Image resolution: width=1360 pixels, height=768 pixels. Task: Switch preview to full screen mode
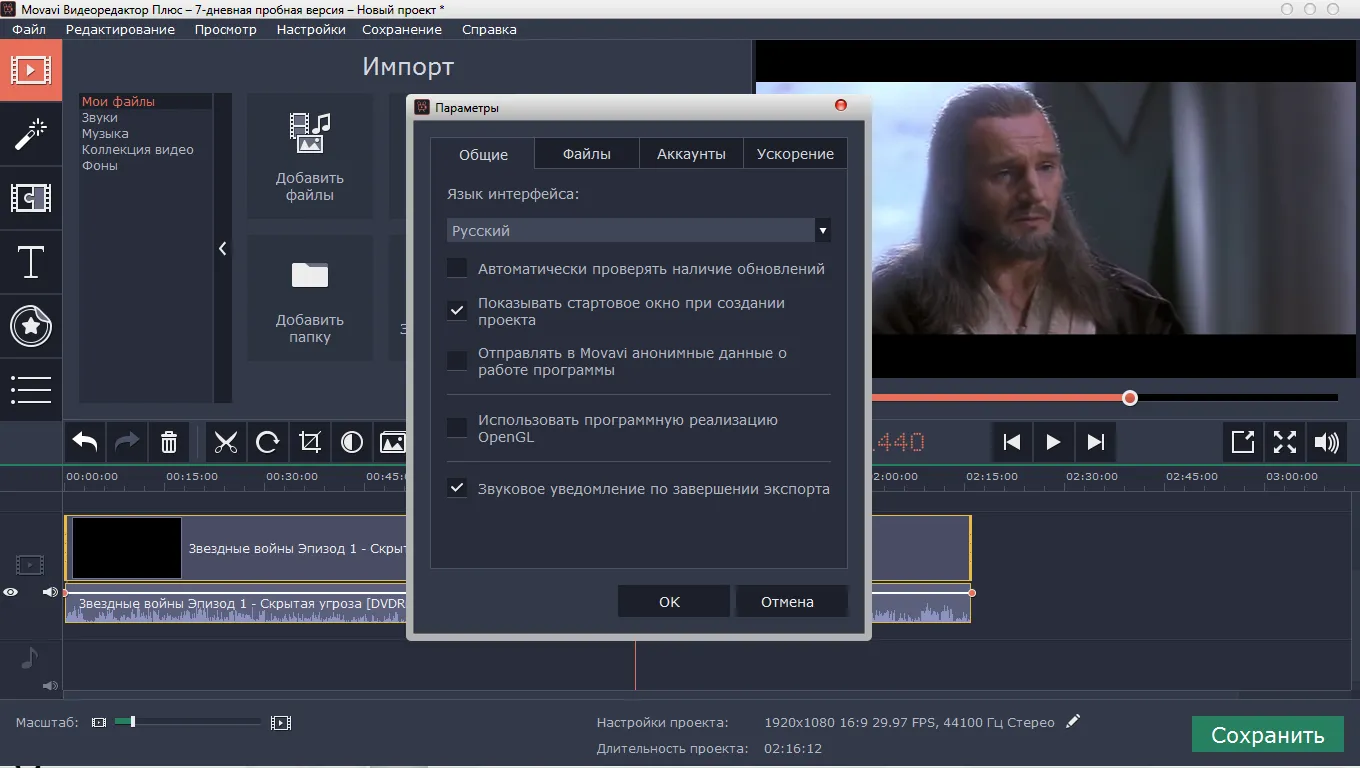(1285, 442)
